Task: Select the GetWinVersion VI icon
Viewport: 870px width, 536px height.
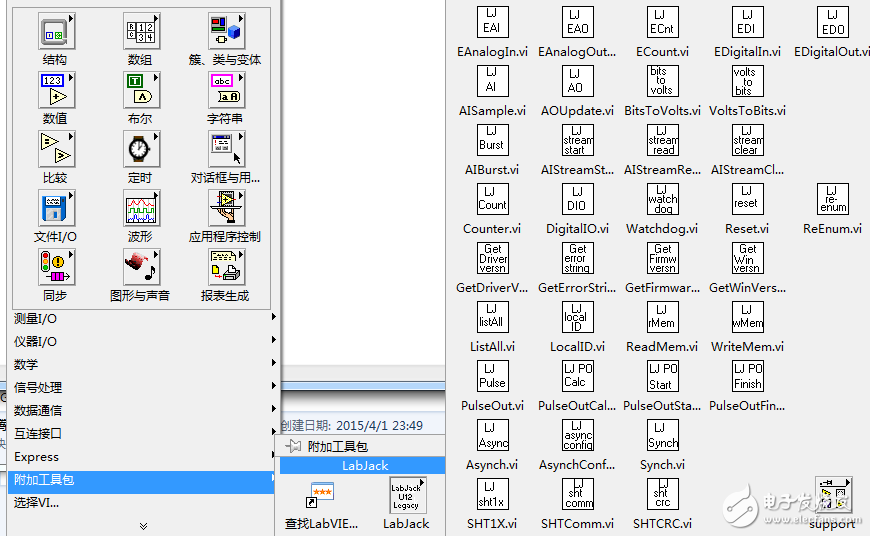Action: (x=747, y=258)
